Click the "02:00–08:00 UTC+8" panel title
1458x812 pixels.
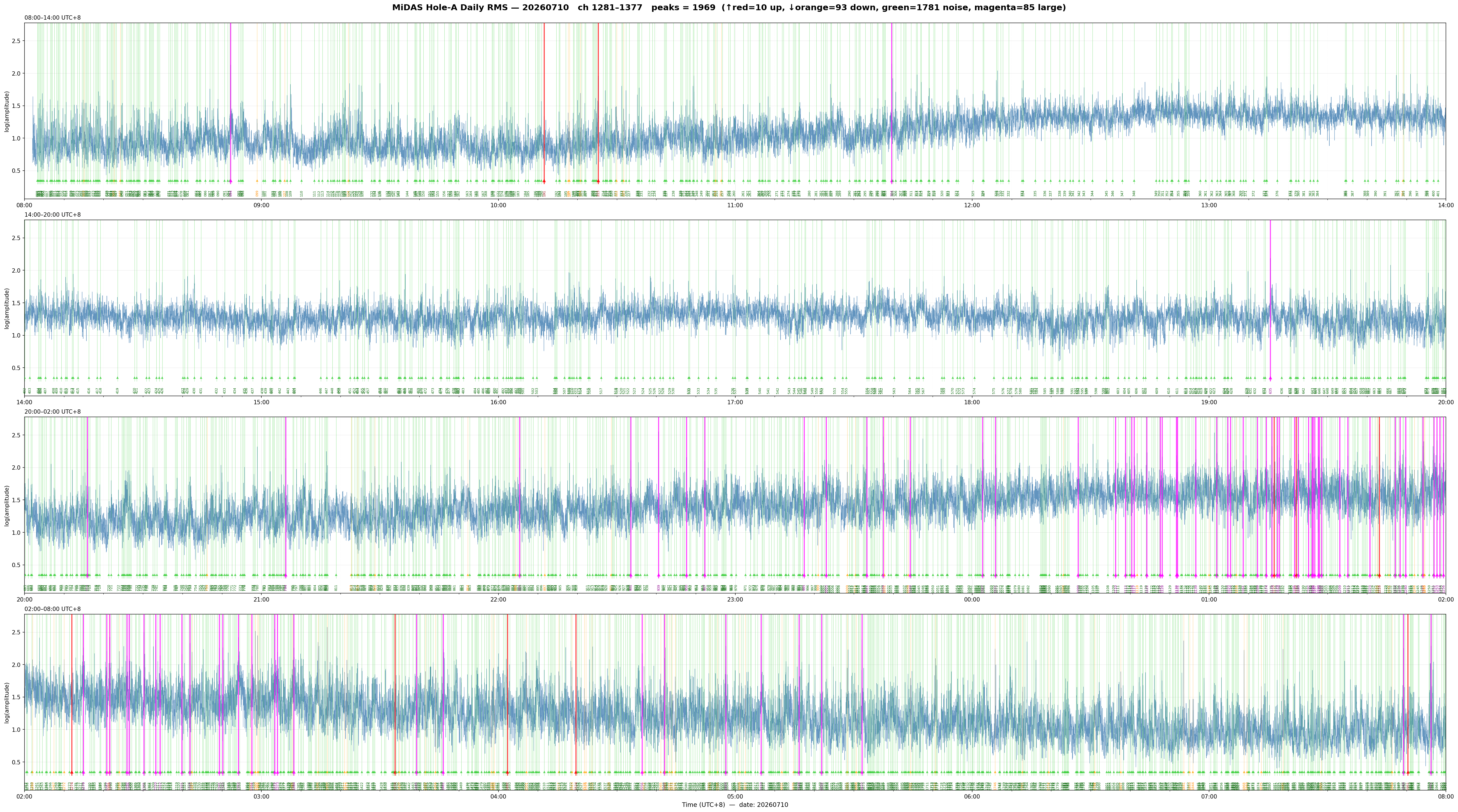point(53,609)
